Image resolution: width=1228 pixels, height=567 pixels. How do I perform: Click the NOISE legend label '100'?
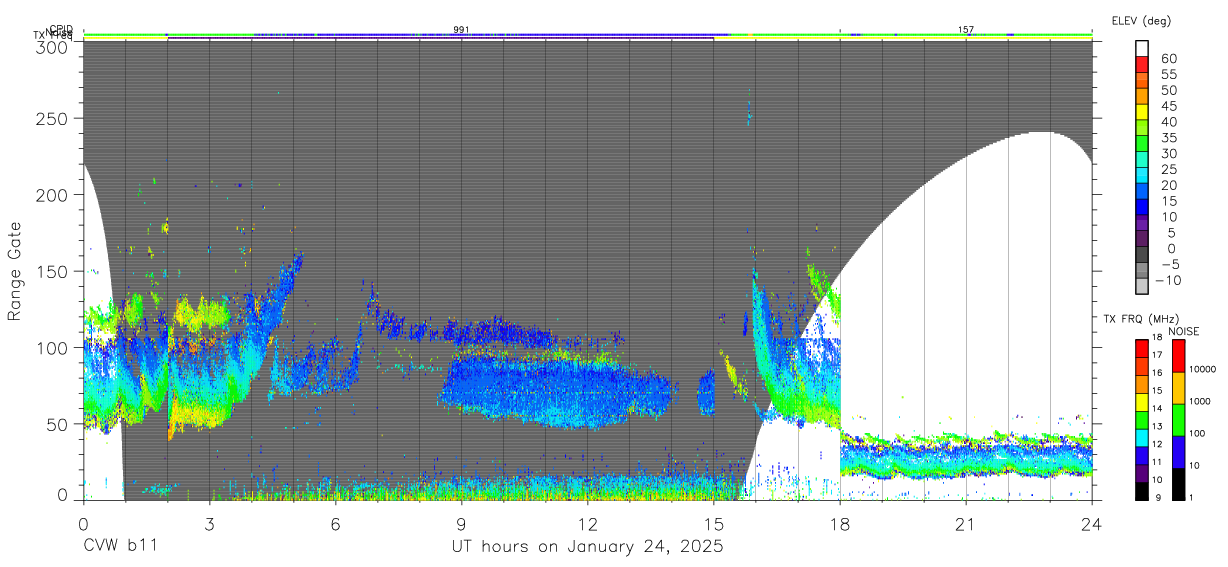(x=1197, y=433)
